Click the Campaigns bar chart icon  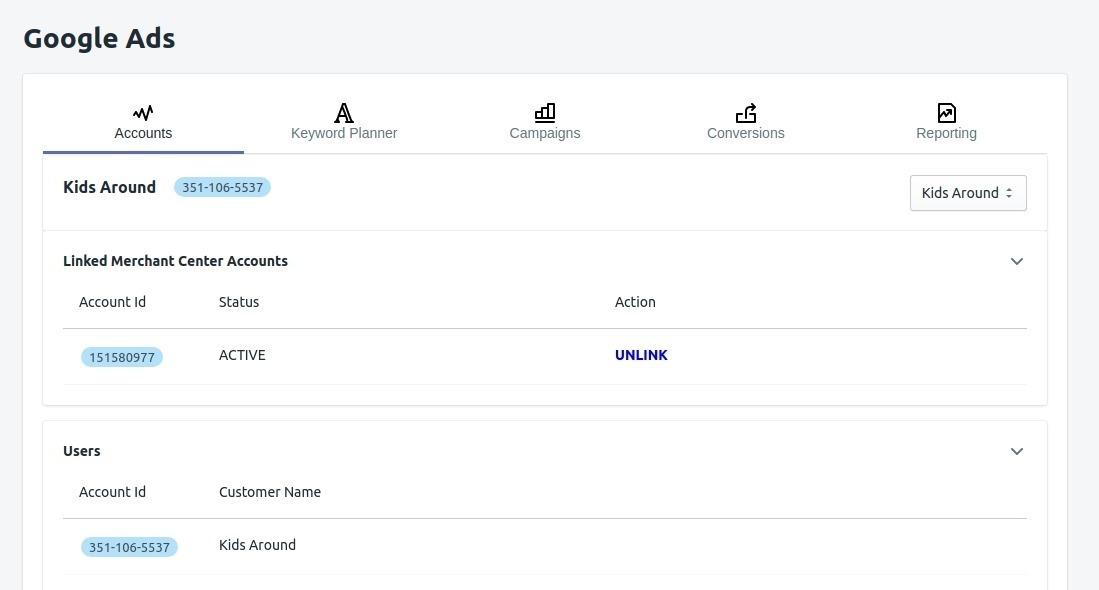click(x=545, y=112)
